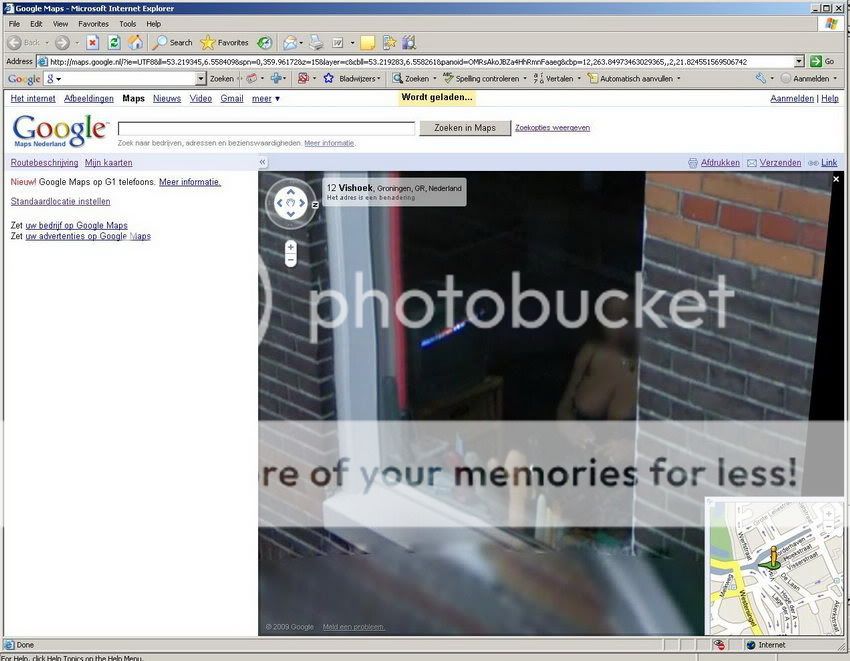
Task: Click the IE Forward arrow button
Action: pyautogui.click(x=62, y=42)
